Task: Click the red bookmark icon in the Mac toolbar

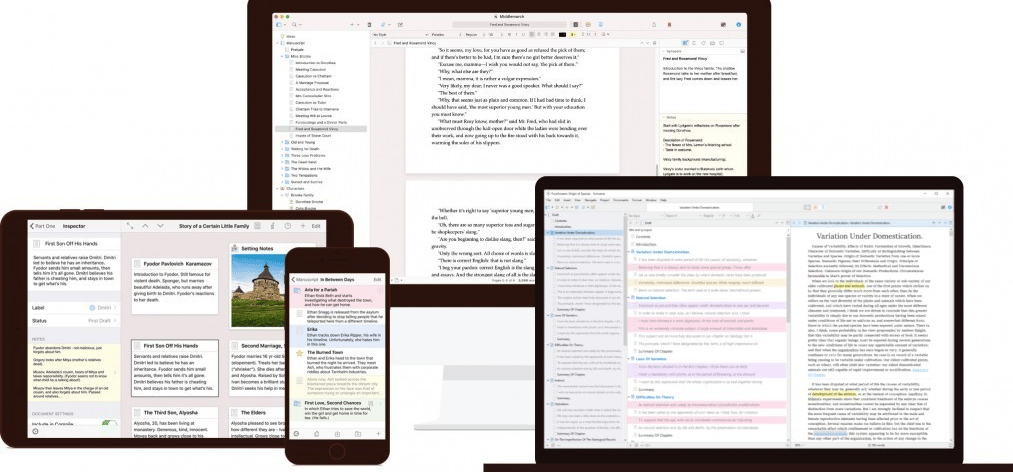Action: pos(669,25)
